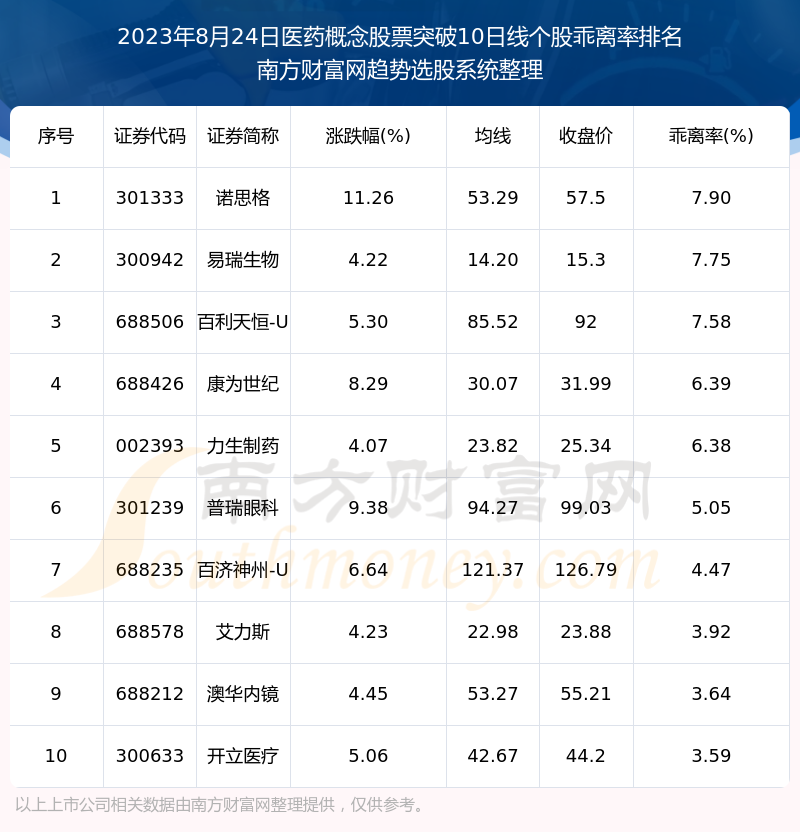
Task: Click the 4.07 change value
Action: pyautogui.click(x=368, y=446)
